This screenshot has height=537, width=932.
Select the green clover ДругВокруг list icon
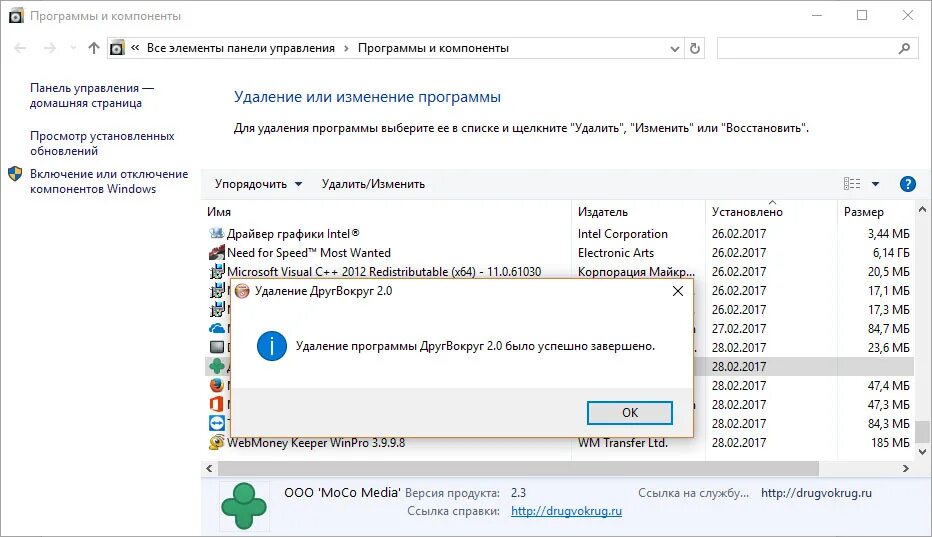tap(217, 366)
